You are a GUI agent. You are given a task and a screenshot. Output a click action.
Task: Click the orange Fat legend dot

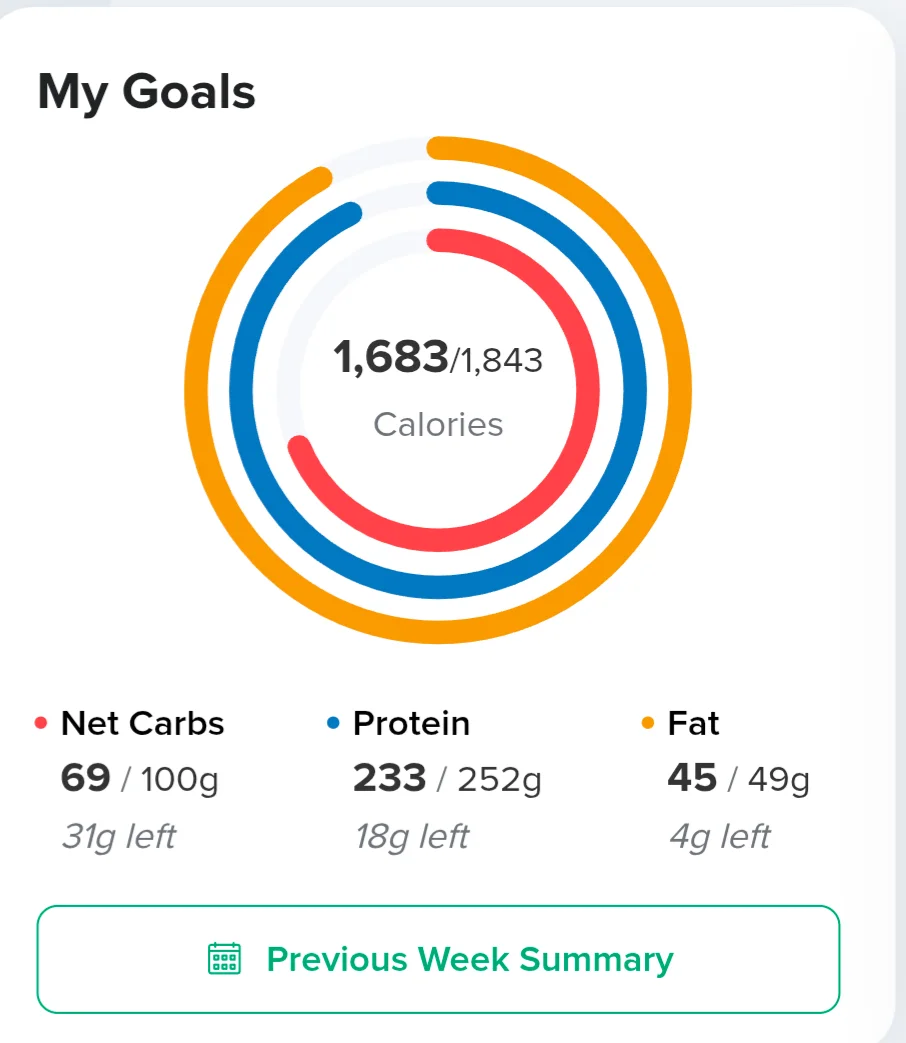647,723
